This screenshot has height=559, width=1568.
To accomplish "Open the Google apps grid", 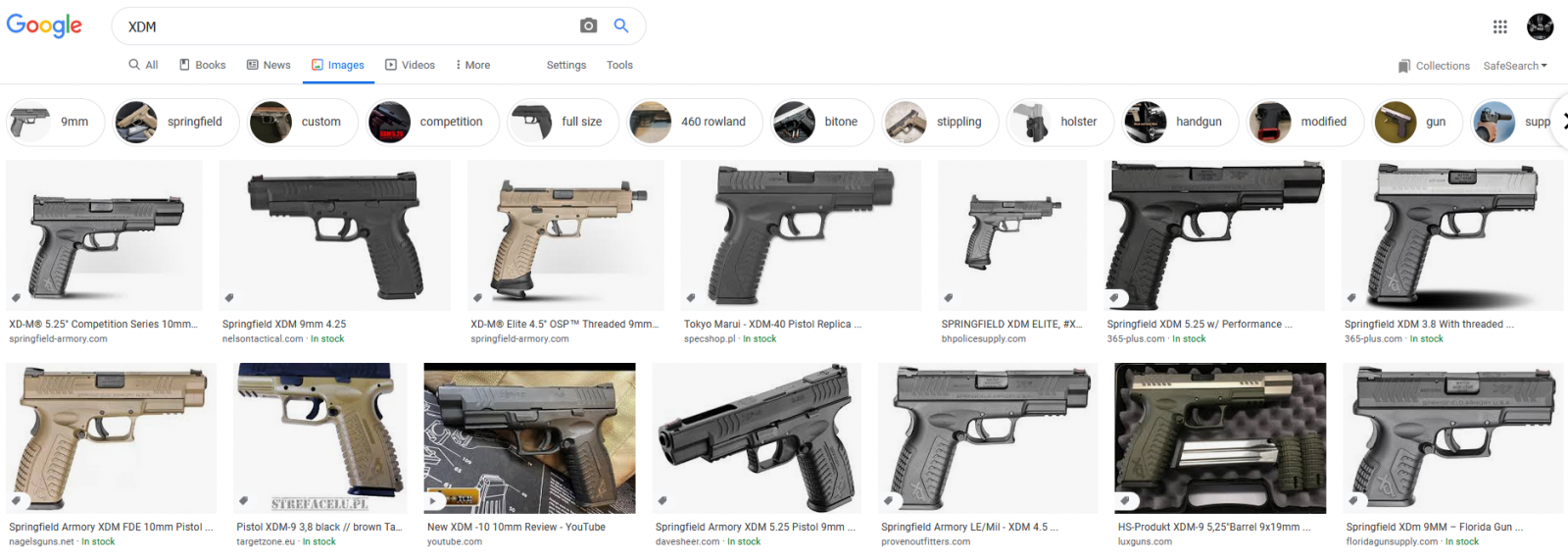I will coord(1499,26).
